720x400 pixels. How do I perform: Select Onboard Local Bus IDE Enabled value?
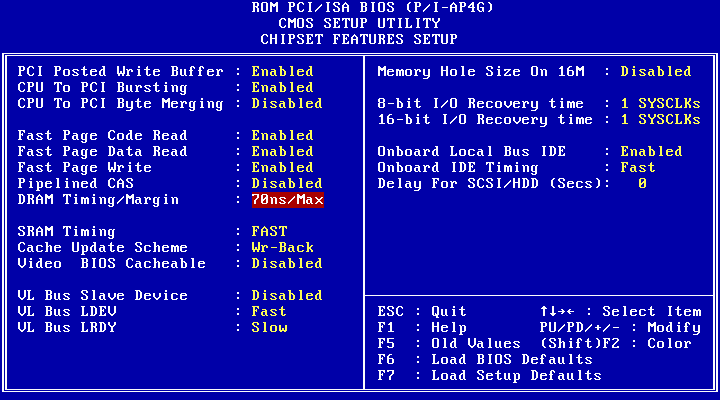pyautogui.click(x=651, y=152)
